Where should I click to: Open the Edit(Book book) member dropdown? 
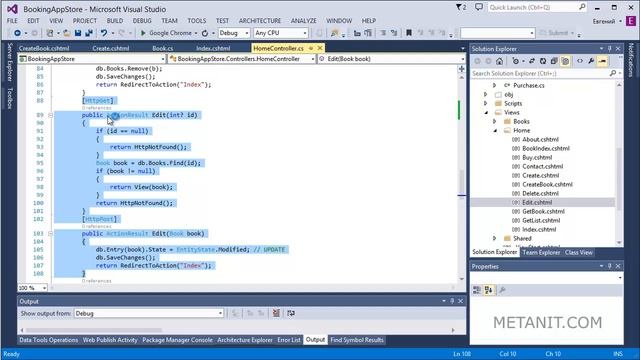coord(462,59)
